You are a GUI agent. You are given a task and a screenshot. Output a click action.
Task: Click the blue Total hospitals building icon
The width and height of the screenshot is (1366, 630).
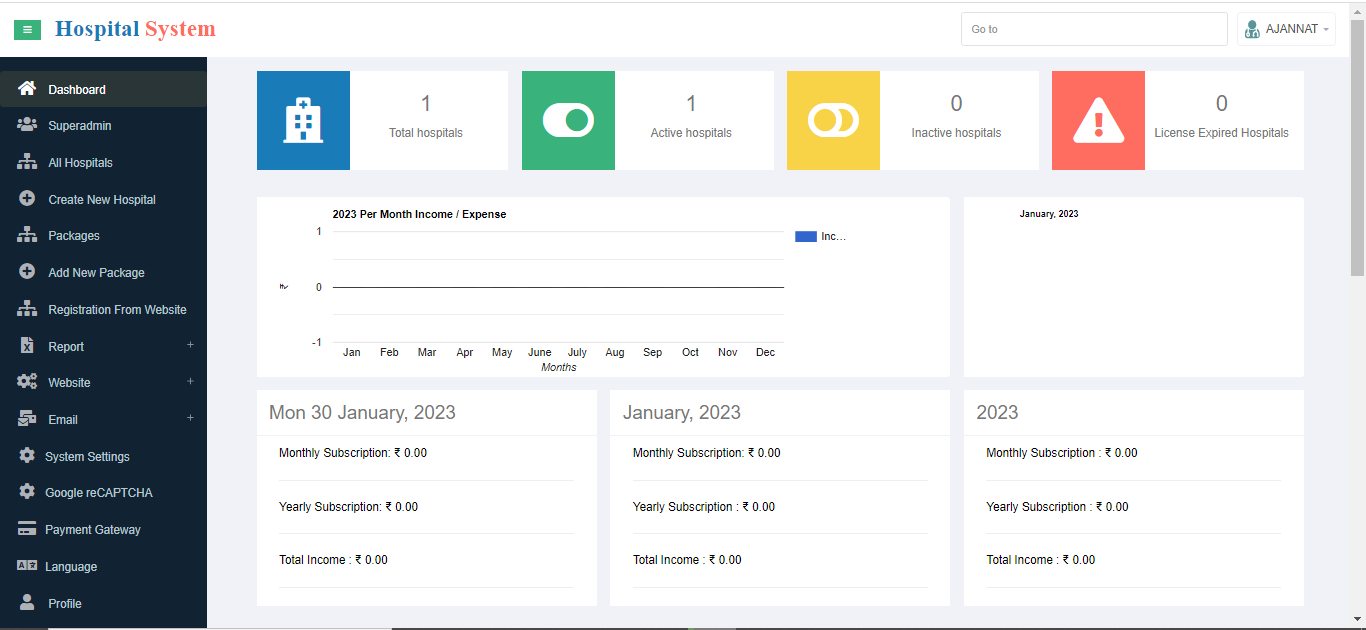coord(303,121)
